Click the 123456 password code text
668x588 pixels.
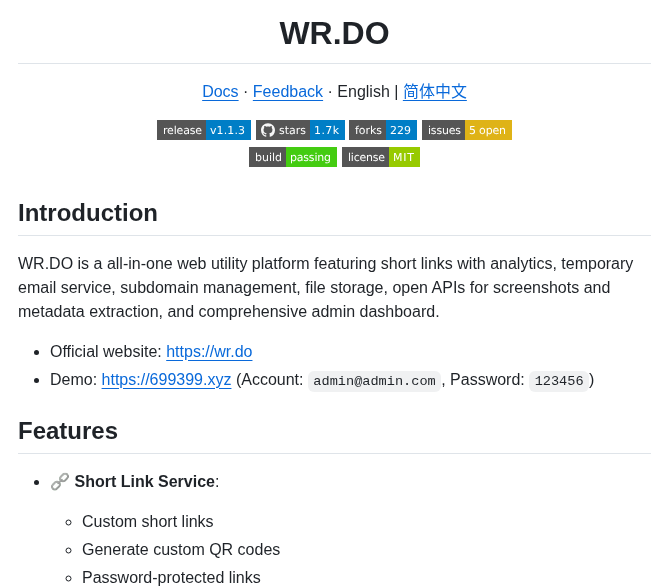(x=559, y=380)
